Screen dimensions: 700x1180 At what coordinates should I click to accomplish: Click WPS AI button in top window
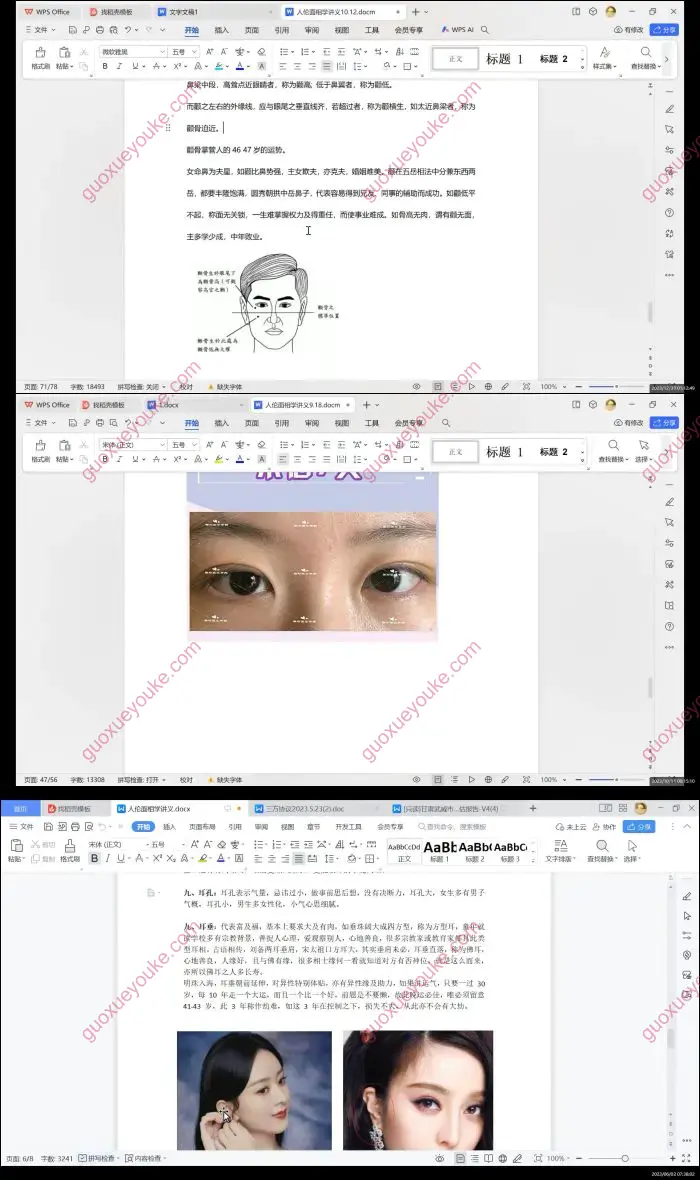coord(457,31)
